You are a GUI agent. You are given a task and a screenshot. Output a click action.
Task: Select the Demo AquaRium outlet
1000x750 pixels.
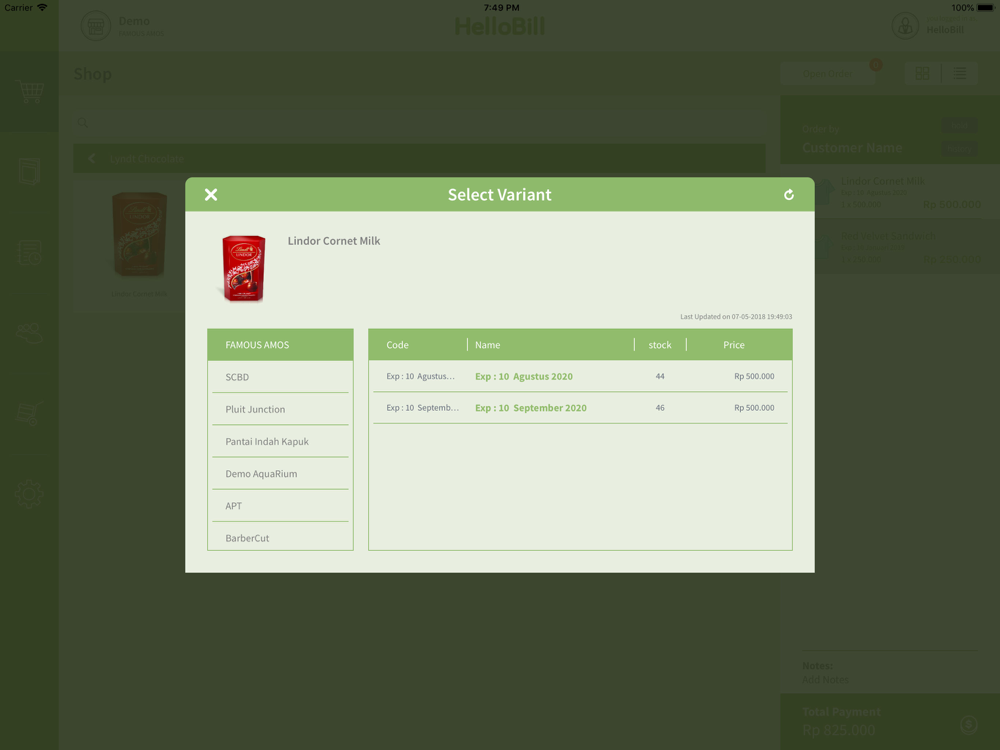[x=281, y=474]
